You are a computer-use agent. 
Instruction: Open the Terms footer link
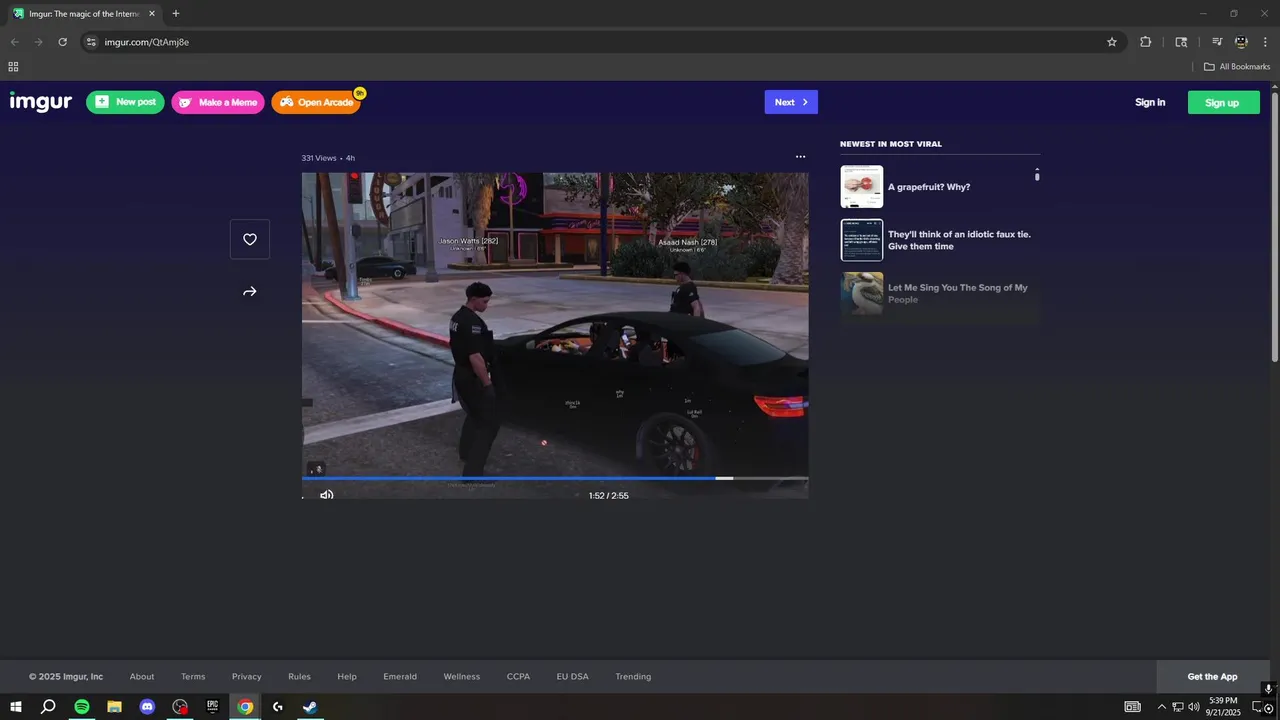(x=193, y=677)
